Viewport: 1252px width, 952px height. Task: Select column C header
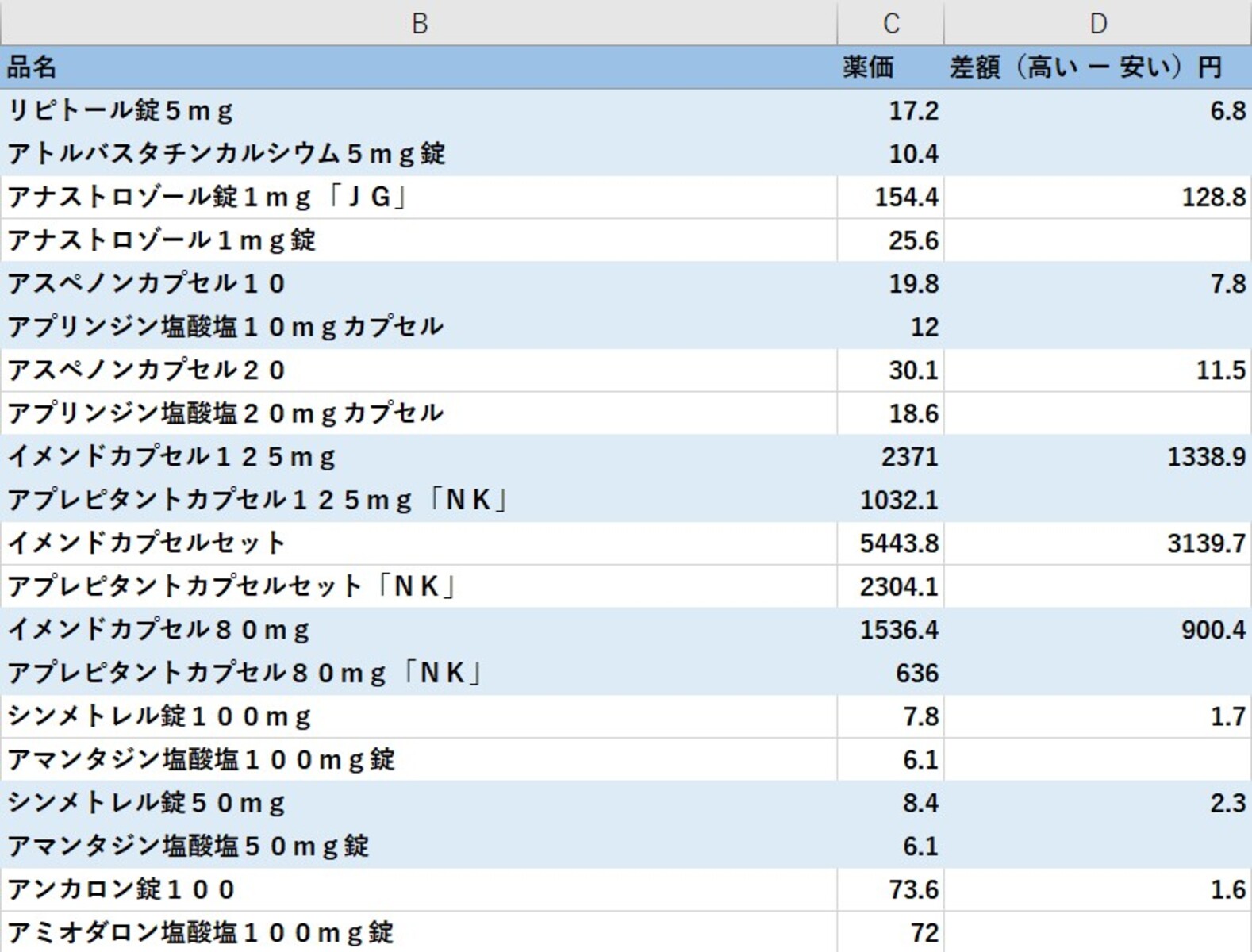coord(891,23)
